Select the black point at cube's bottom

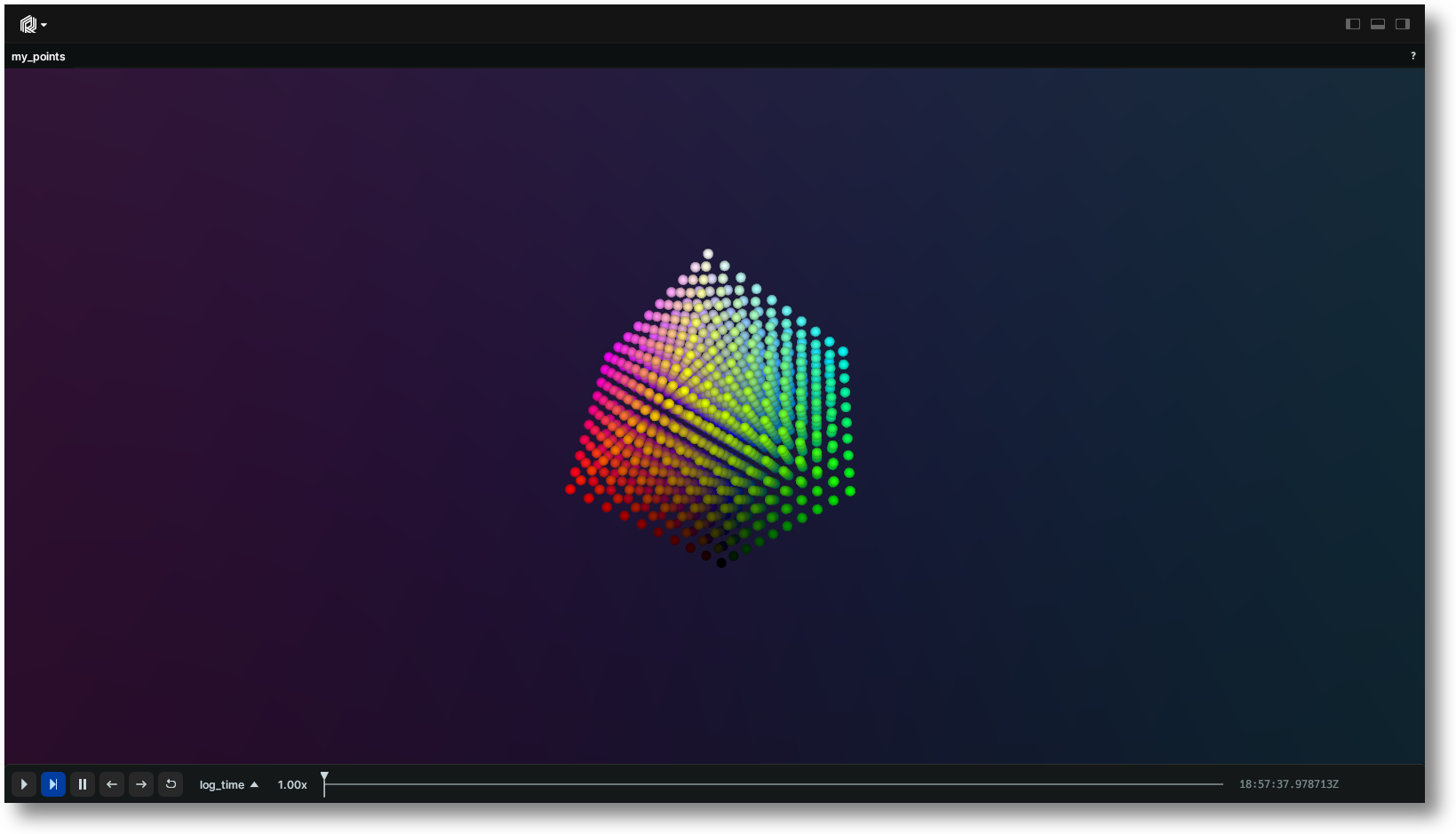721,562
